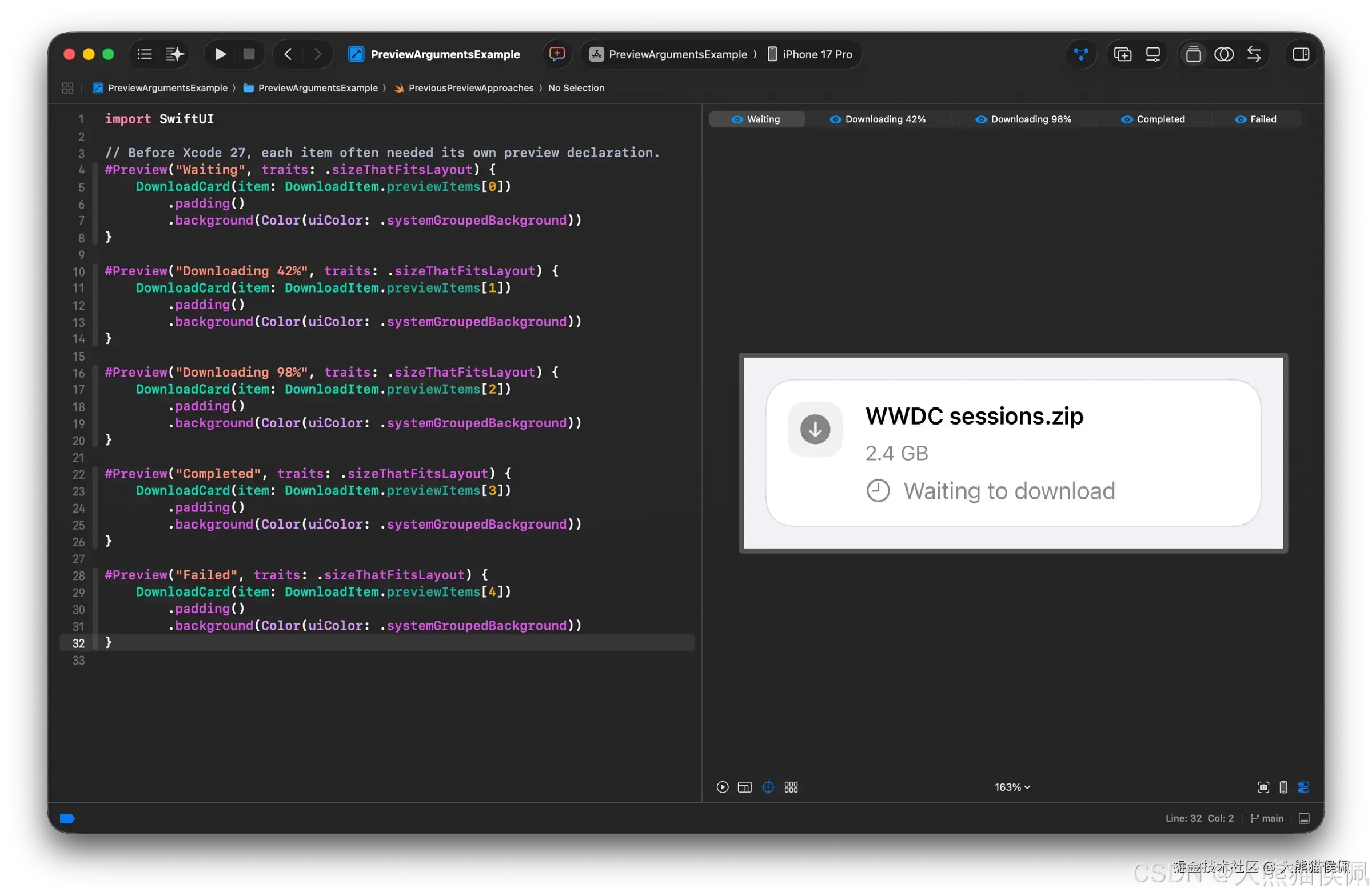Click the #Preview("Downloading 98%") line
The image size is (1372, 896).
tap(332, 372)
